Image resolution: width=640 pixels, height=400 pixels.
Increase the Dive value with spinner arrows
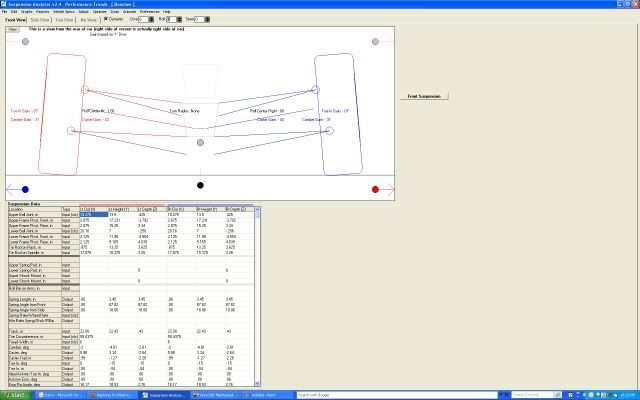click(151, 19)
